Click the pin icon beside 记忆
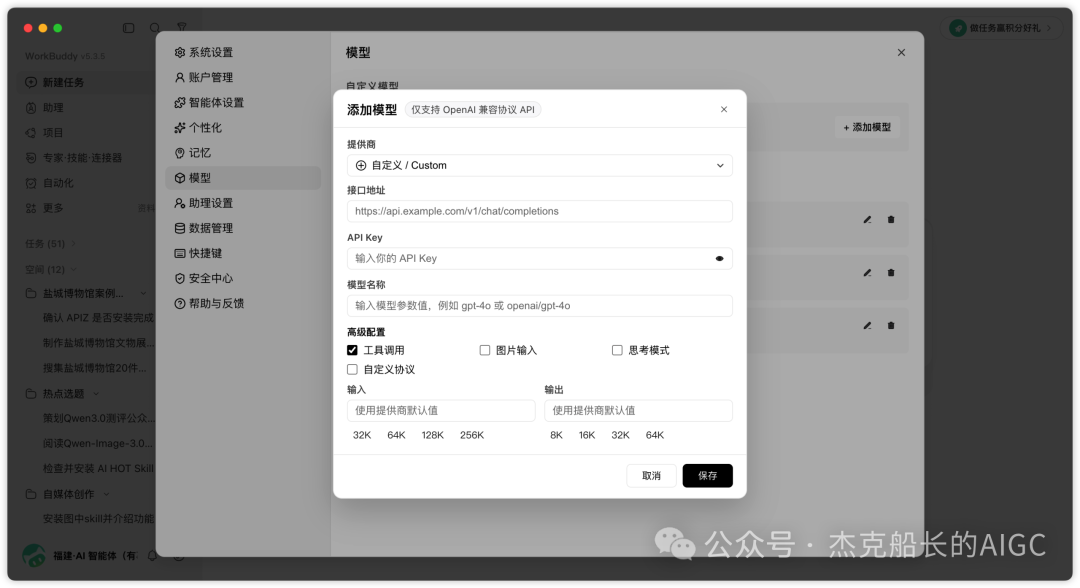1080x588 pixels. coord(180,153)
